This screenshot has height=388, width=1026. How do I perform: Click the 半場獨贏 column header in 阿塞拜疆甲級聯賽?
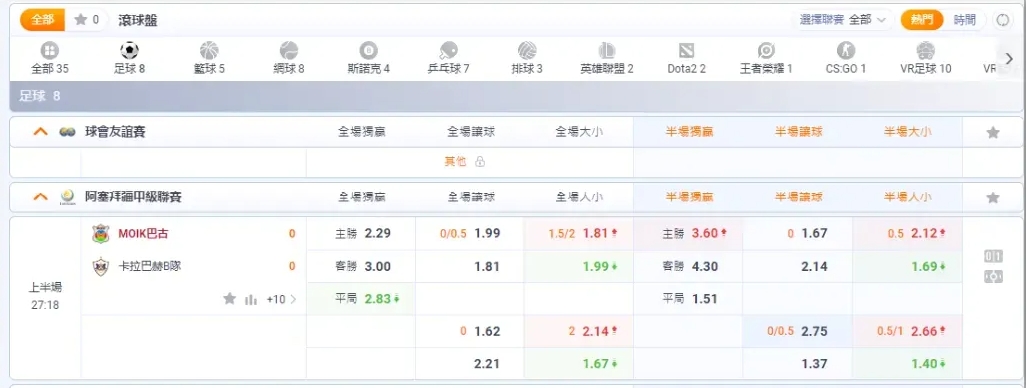[x=689, y=197]
